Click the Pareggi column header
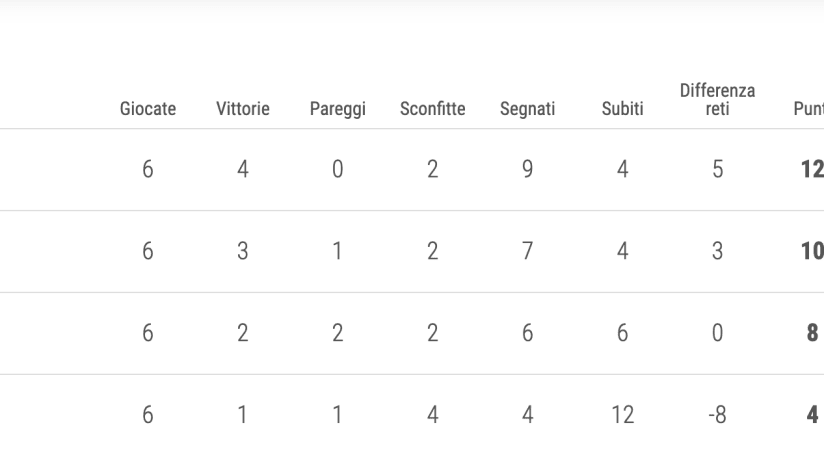This screenshot has height=464, width=824. pos(337,110)
